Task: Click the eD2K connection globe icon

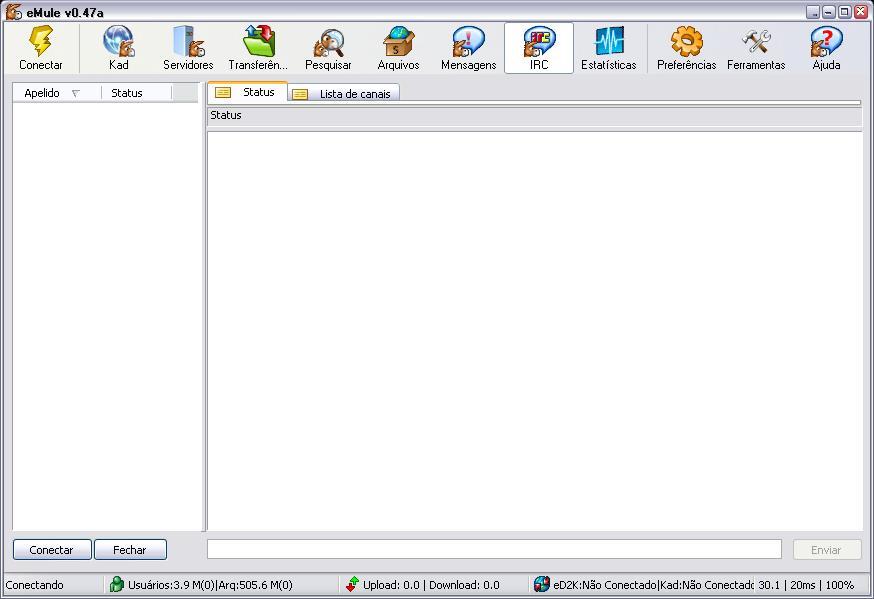Action: tap(541, 584)
